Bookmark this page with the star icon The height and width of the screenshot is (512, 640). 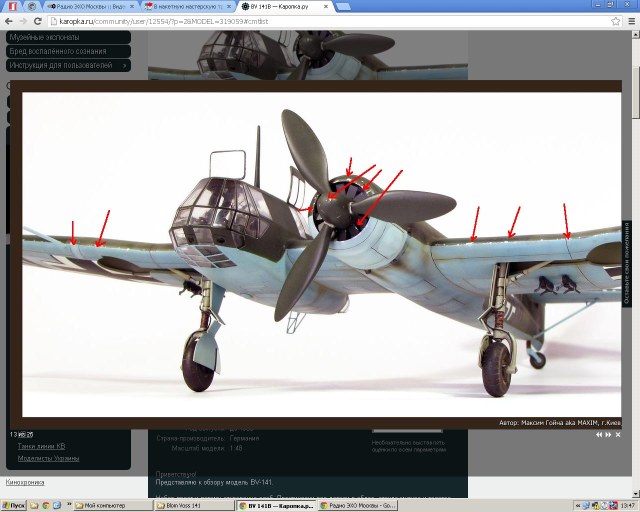(x=616, y=20)
